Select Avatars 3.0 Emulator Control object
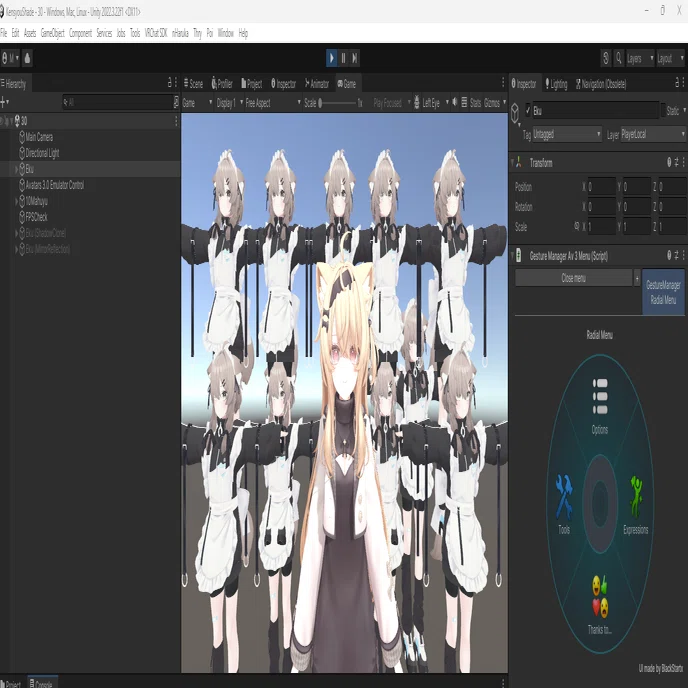This screenshot has width=688, height=688. pos(54,185)
